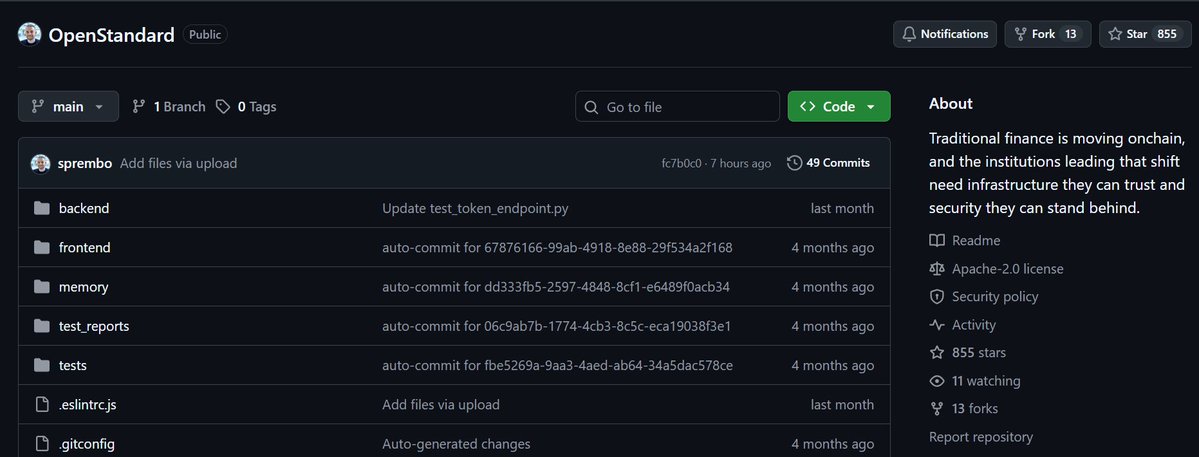Click the eye icon beside 11 watching
The image size is (1199, 457).
[x=937, y=381]
